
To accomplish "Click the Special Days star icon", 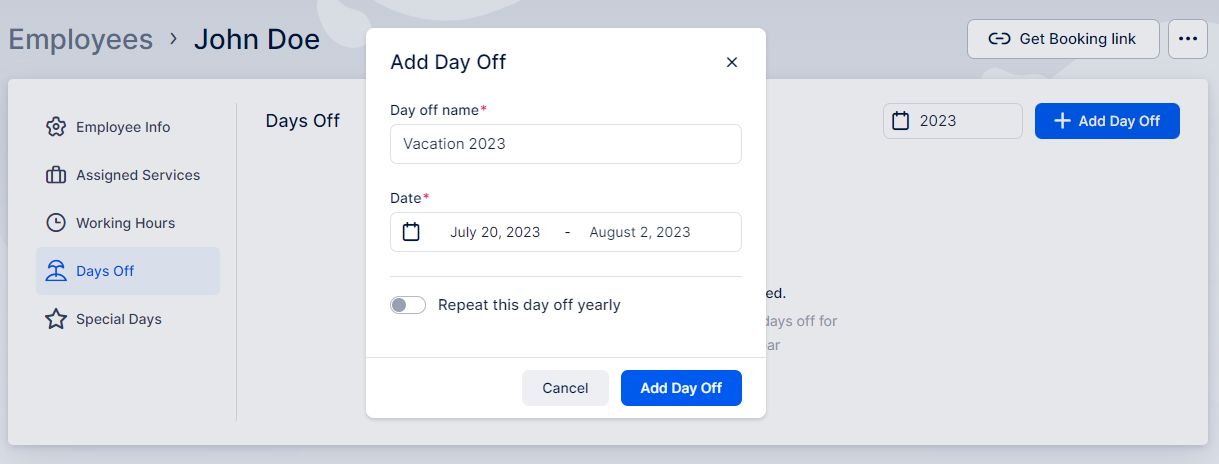I will (56, 319).
